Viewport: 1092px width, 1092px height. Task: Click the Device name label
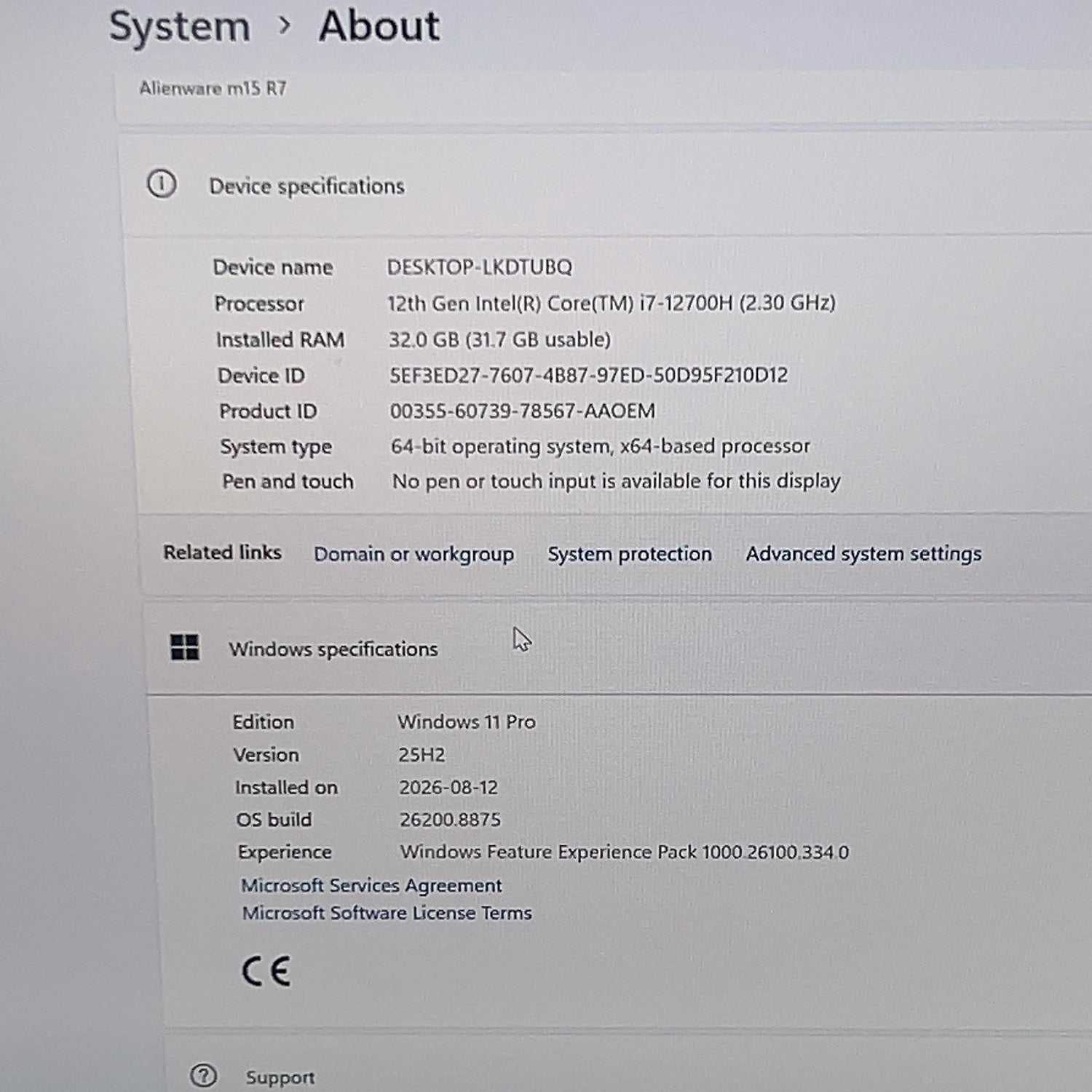[273, 267]
